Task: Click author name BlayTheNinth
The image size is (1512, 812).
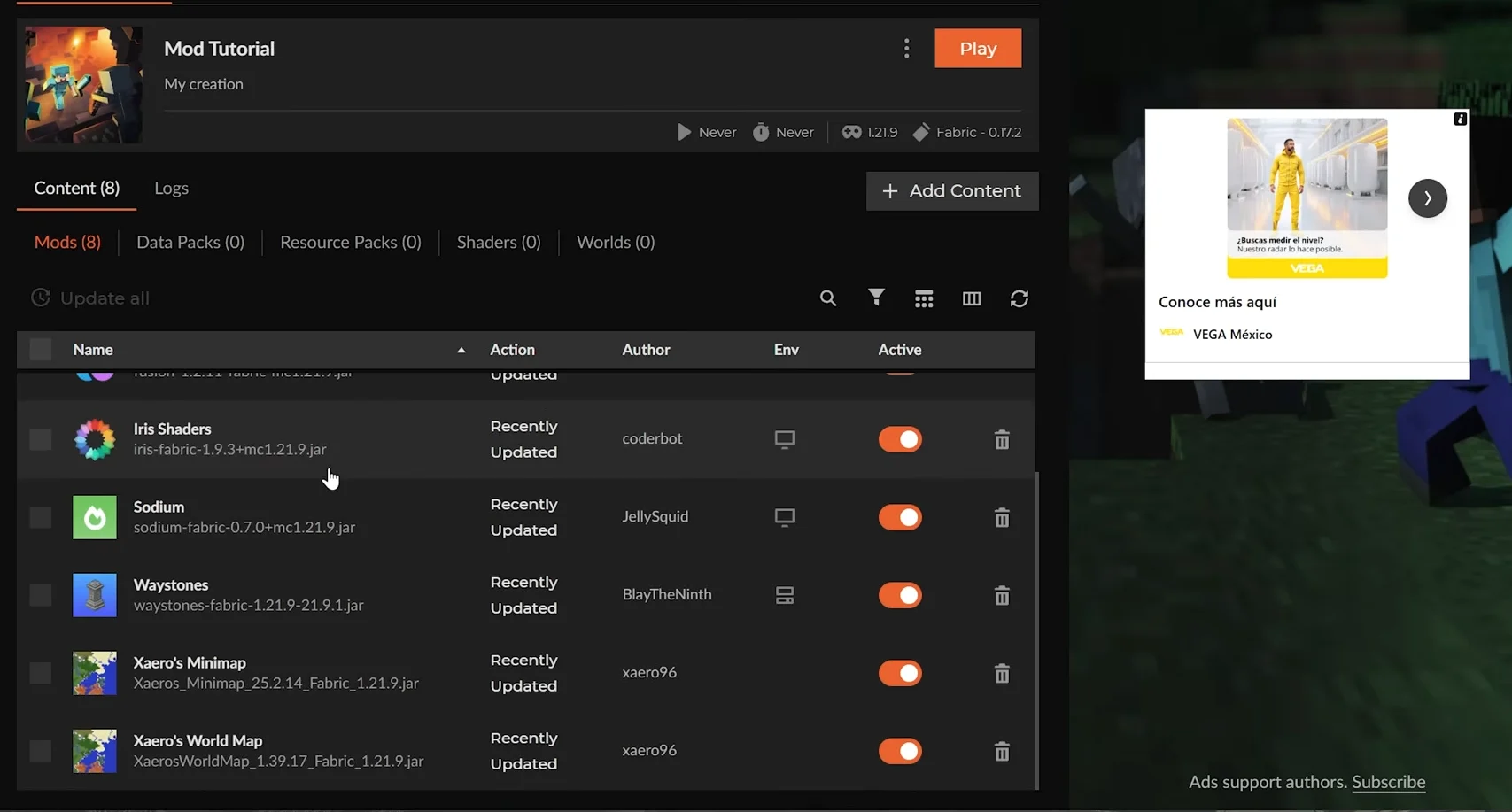Action: point(667,594)
